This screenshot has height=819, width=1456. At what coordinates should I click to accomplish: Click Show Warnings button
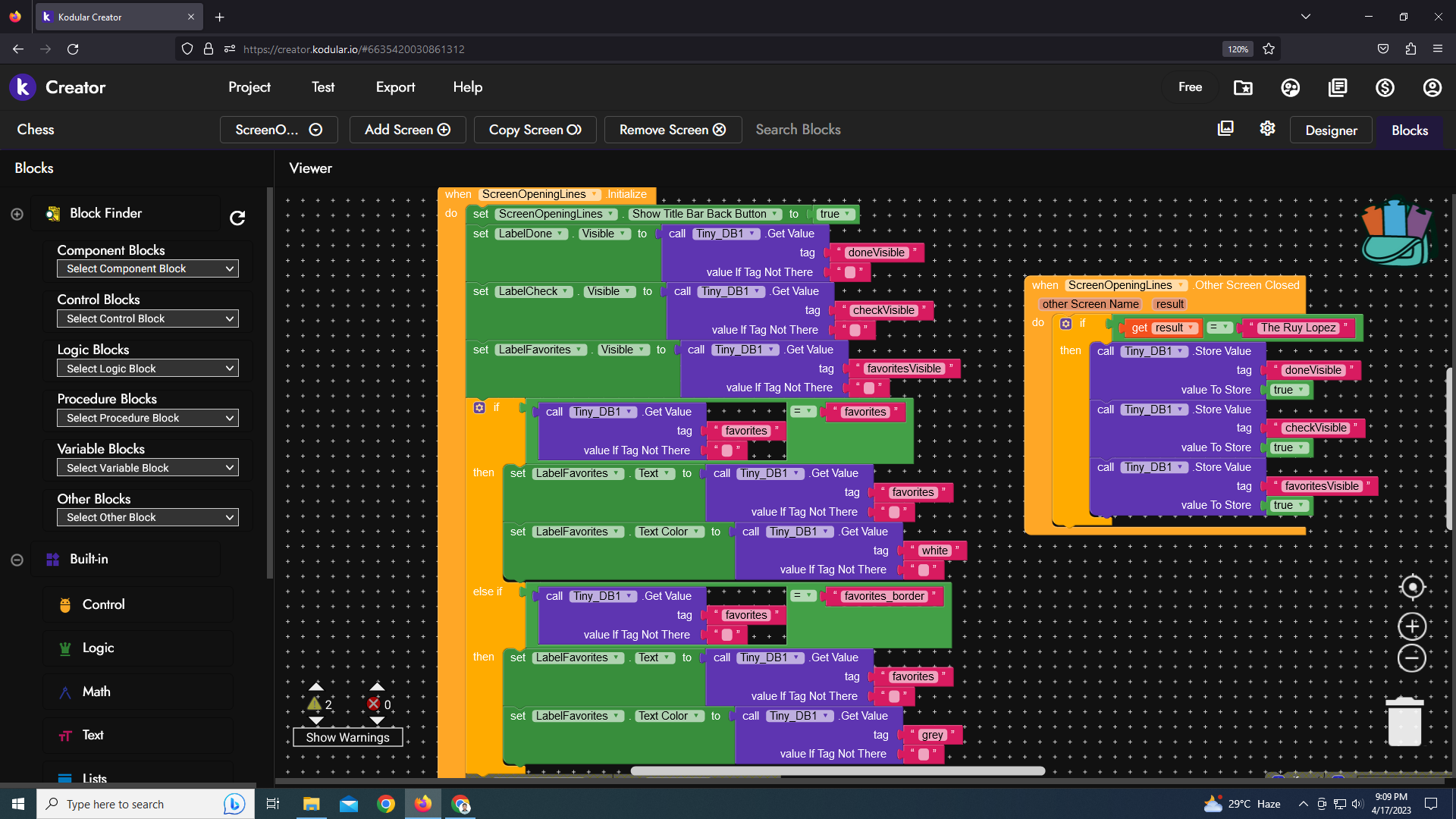pyautogui.click(x=347, y=737)
